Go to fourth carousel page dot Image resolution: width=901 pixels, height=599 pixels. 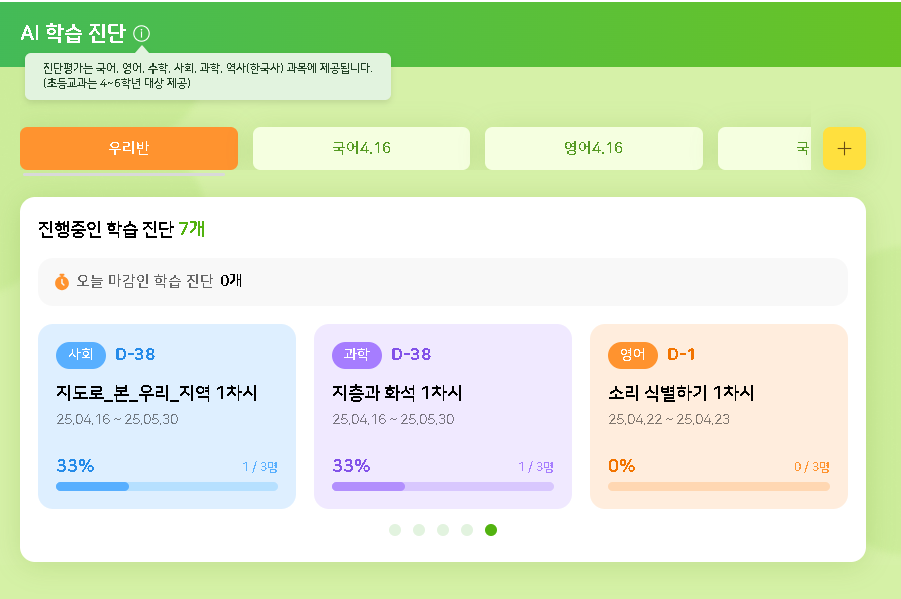467,530
